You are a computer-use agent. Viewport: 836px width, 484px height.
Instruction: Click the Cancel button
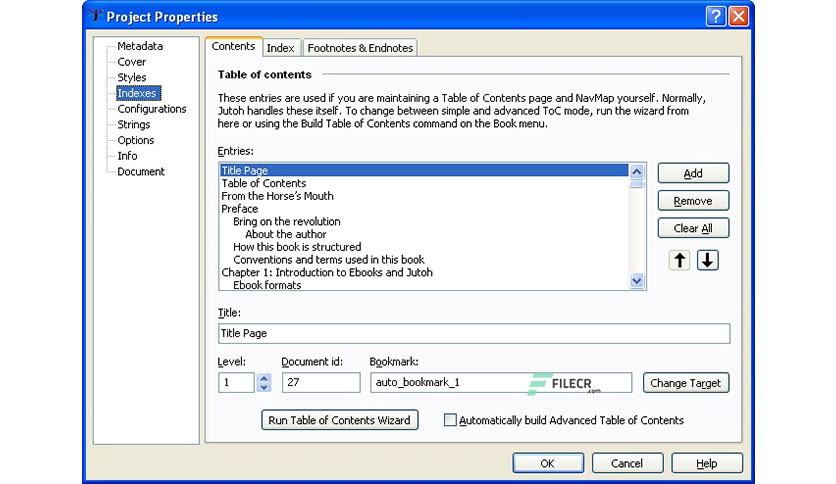[x=628, y=463]
